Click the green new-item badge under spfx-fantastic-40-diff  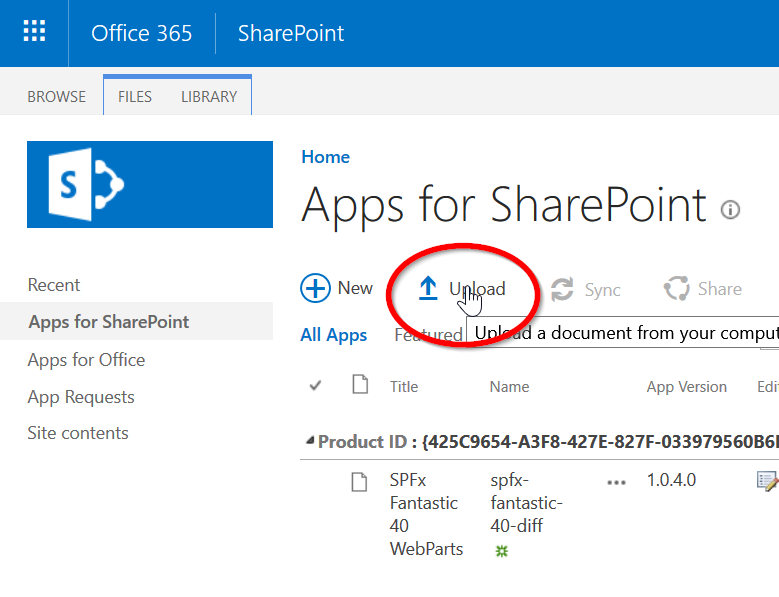point(502,550)
